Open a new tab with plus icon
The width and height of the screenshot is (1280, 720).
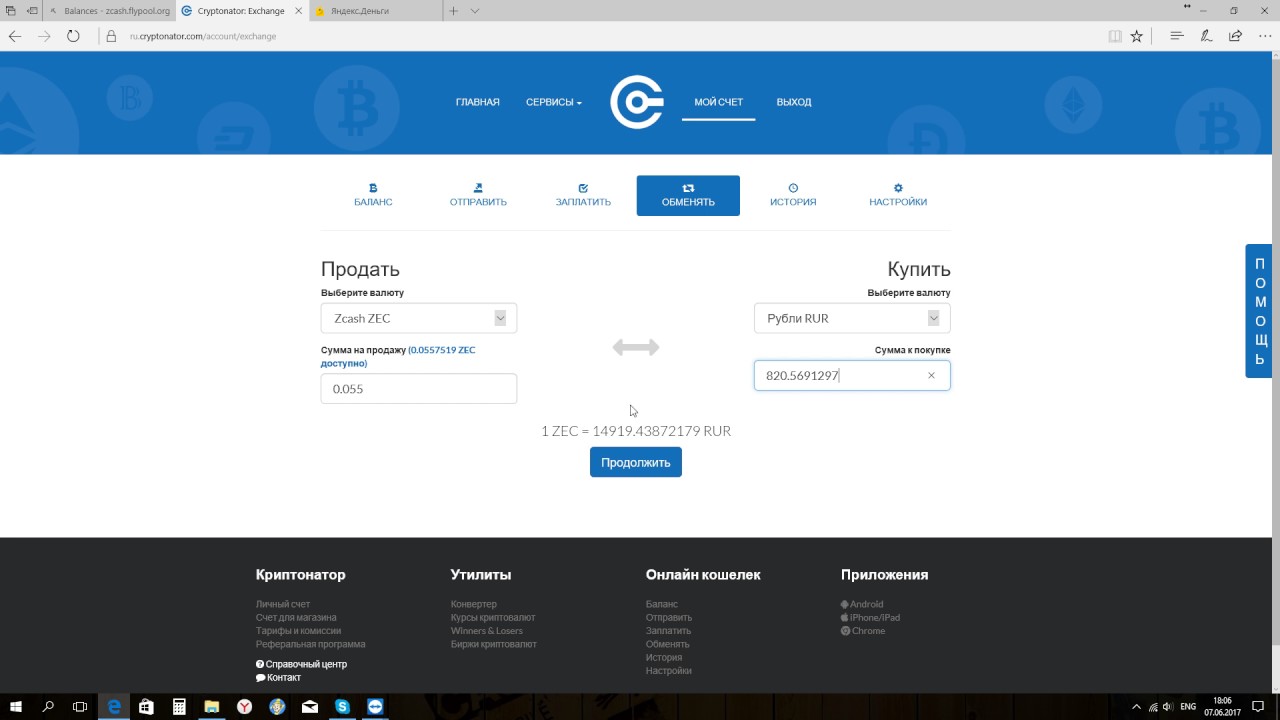(453, 11)
